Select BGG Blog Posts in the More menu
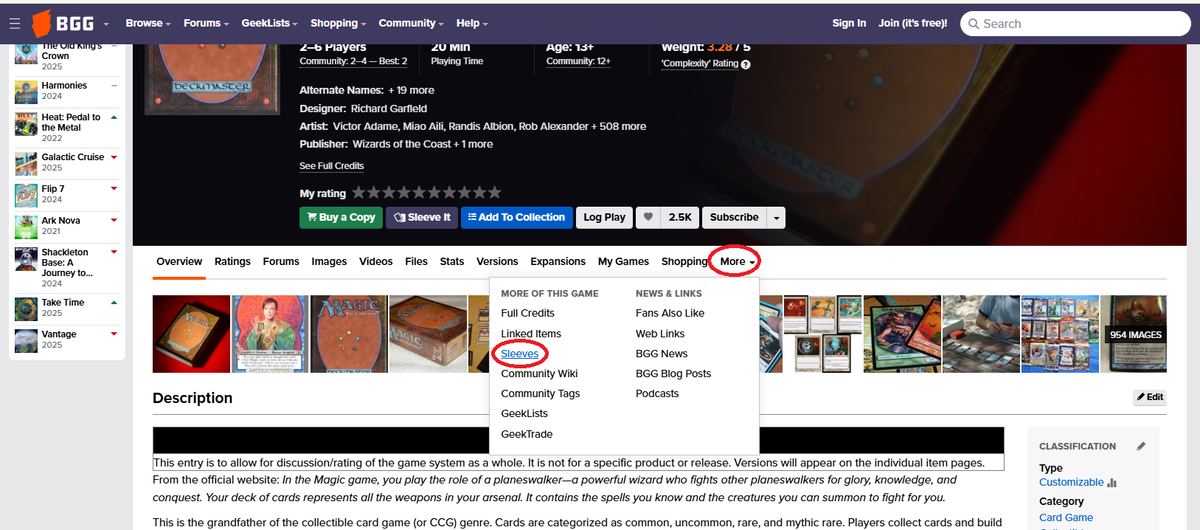1200x530 pixels. (674, 373)
